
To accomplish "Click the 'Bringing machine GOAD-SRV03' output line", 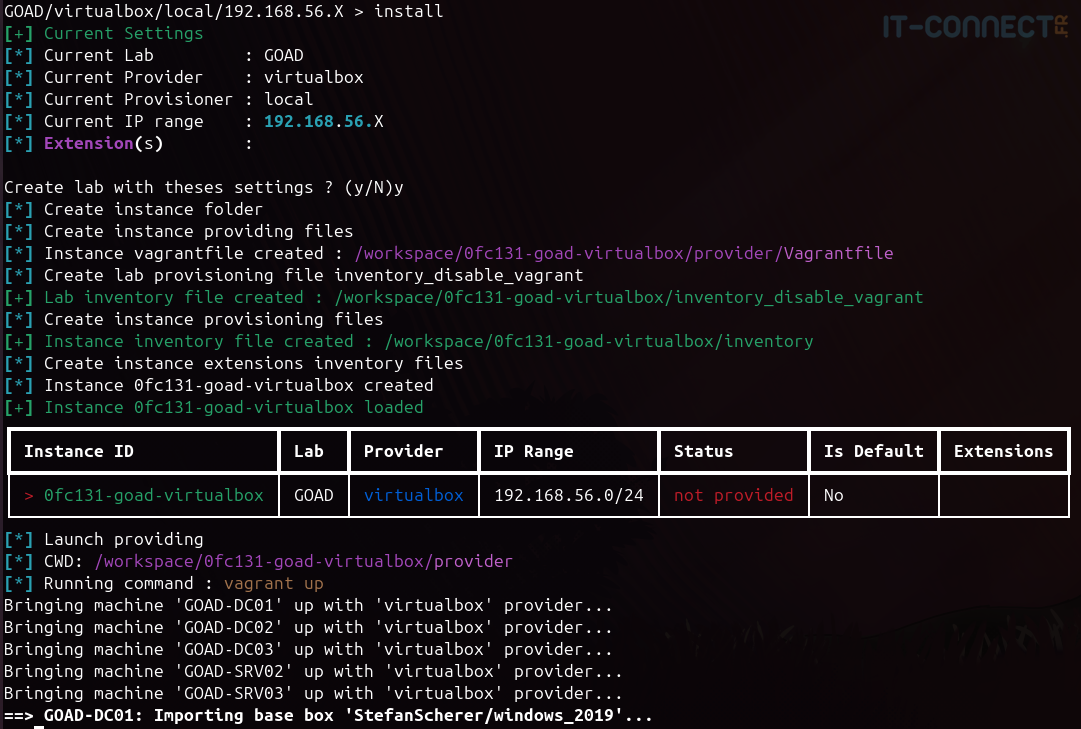I will point(310,693).
